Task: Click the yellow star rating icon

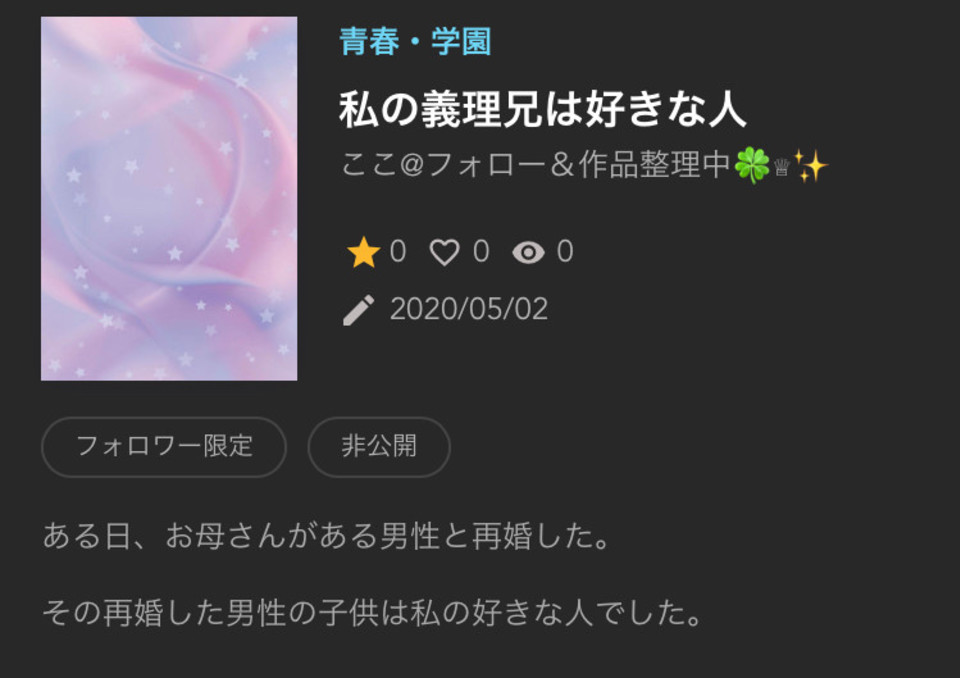Action: (x=363, y=252)
